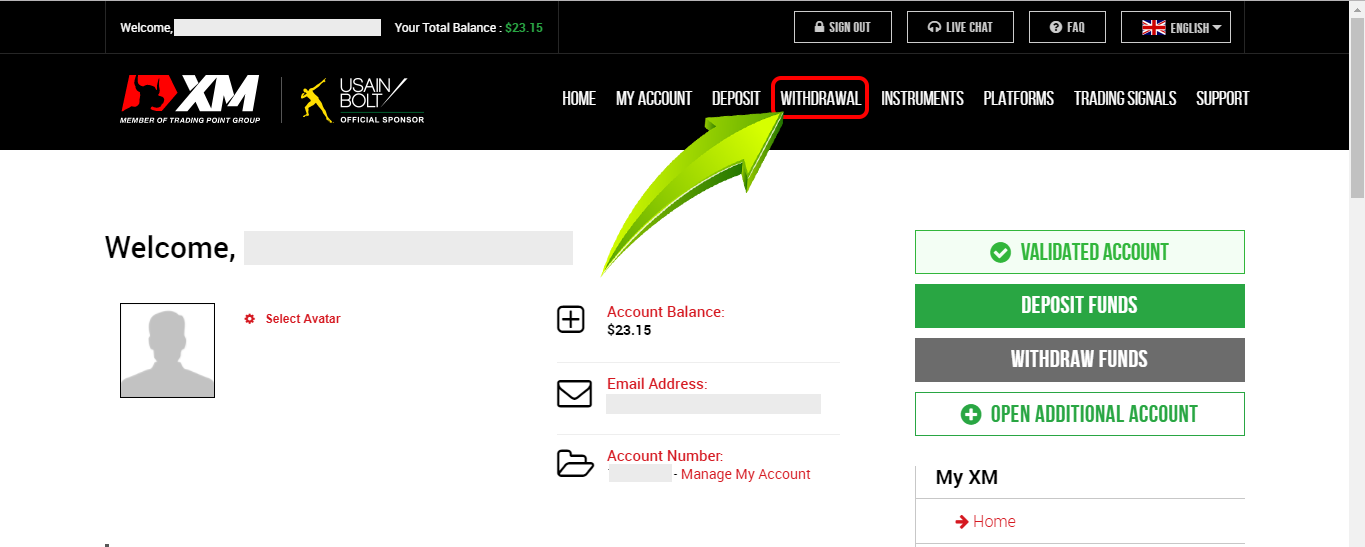The height and width of the screenshot is (547, 1365).
Task: Click the UK flag icon
Action: coord(1153,28)
